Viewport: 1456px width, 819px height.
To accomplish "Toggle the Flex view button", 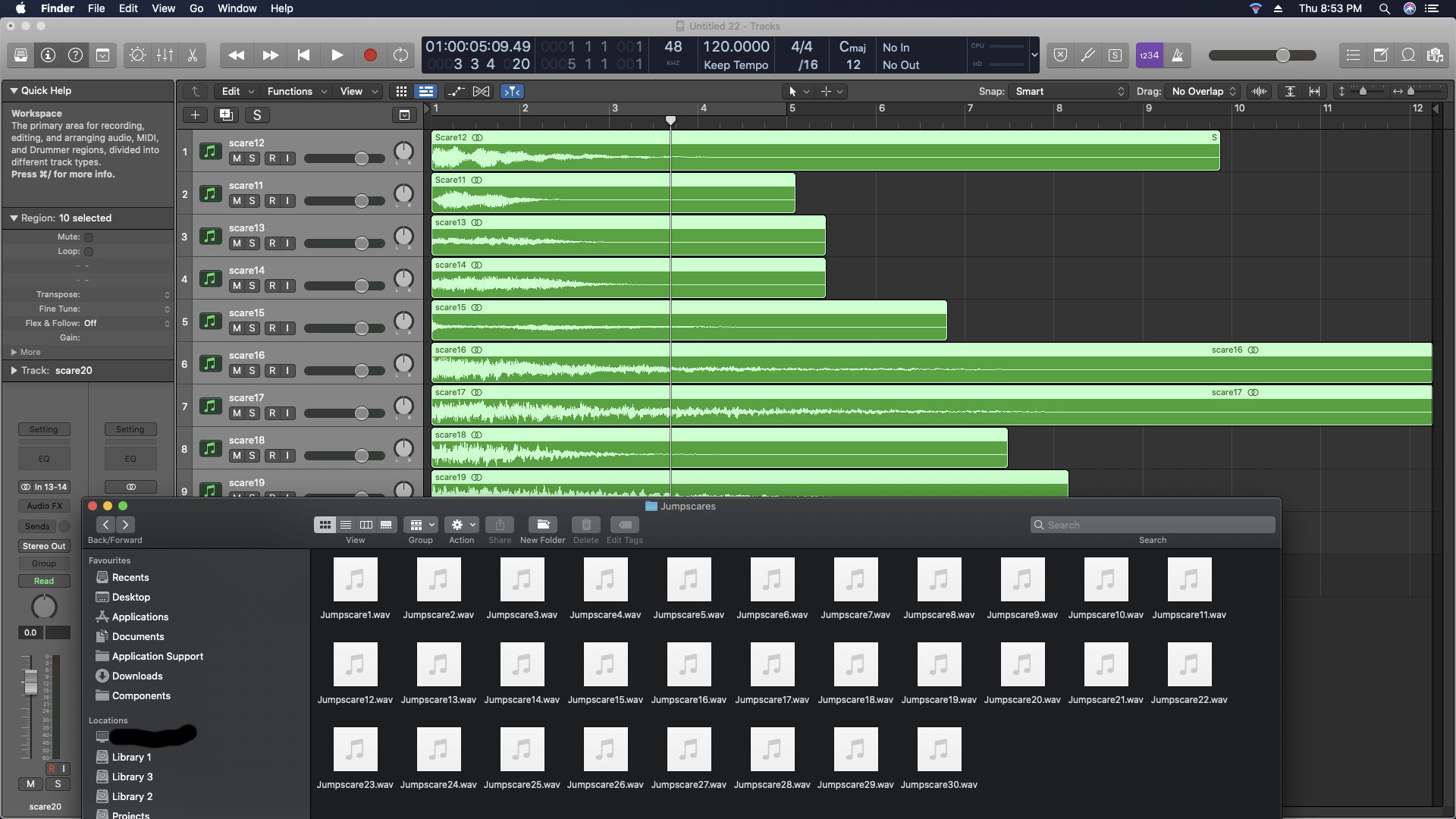I will tap(481, 92).
